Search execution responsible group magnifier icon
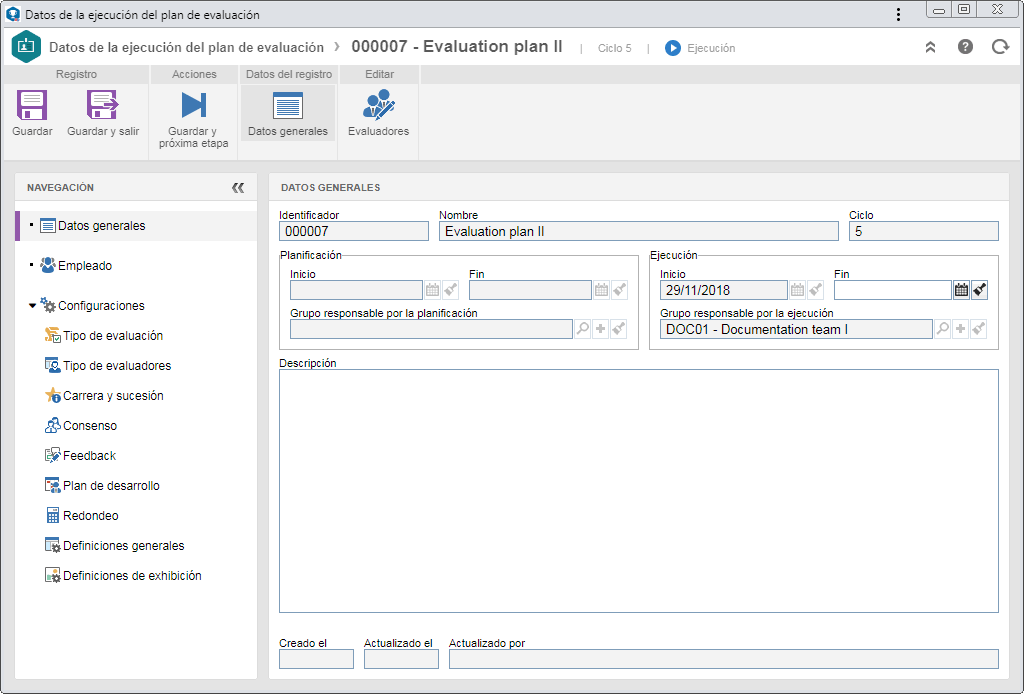This screenshot has height=694, width=1024. [942, 329]
